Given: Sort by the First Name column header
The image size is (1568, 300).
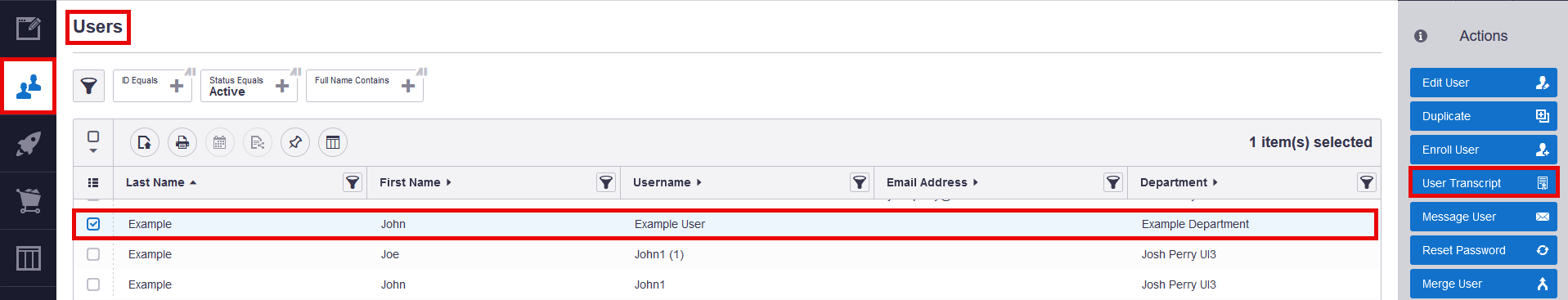Looking at the screenshot, I should 415,182.
